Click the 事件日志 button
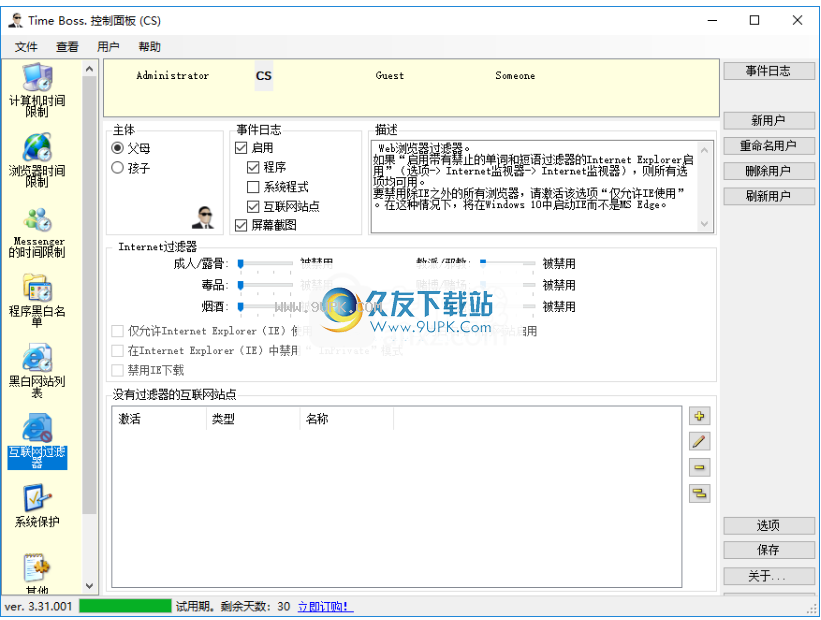Viewport: 821px width, 620px height. coord(769,71)
